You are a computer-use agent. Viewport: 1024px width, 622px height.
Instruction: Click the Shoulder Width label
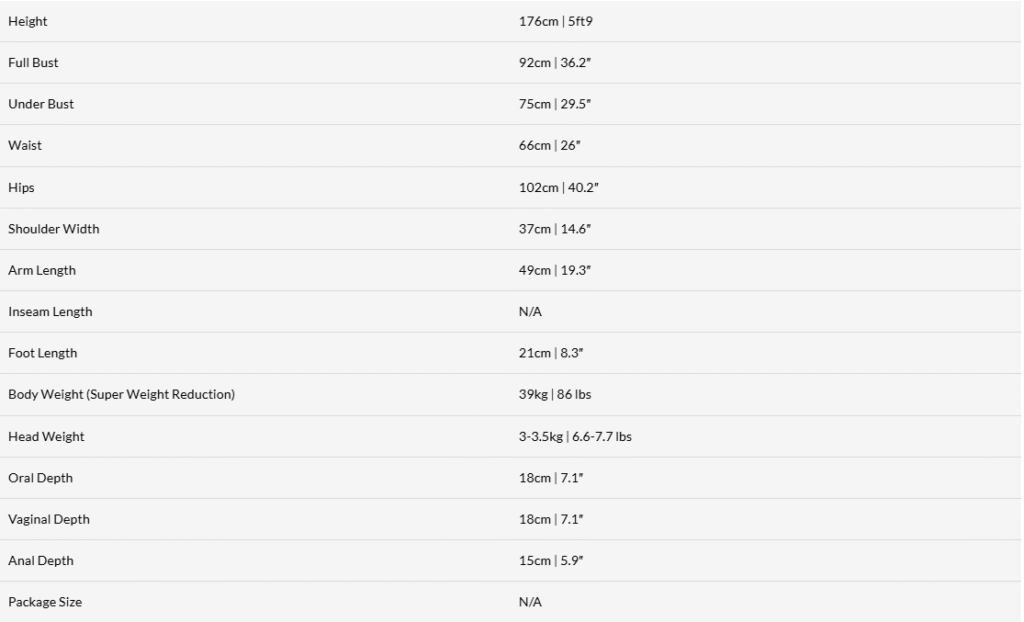click(54, 229)
